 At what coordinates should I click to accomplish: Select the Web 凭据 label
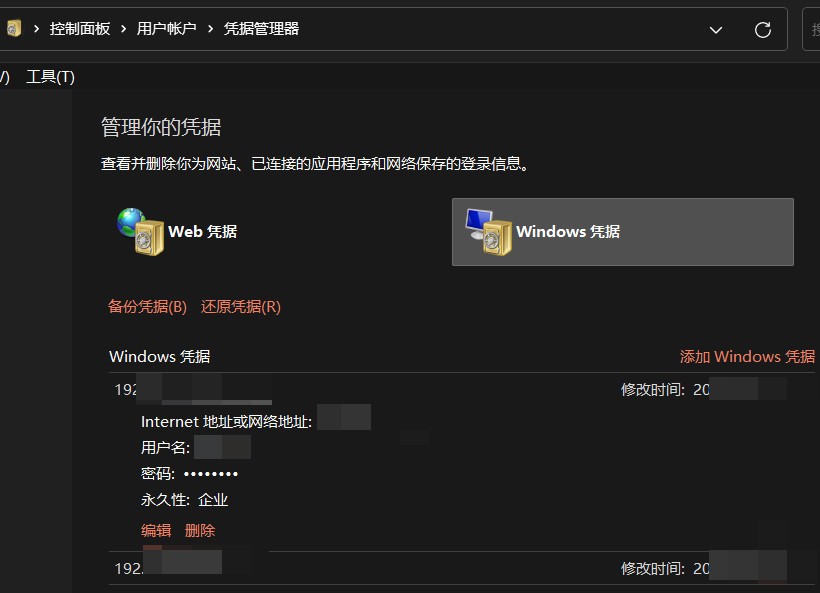click(202, 232)
